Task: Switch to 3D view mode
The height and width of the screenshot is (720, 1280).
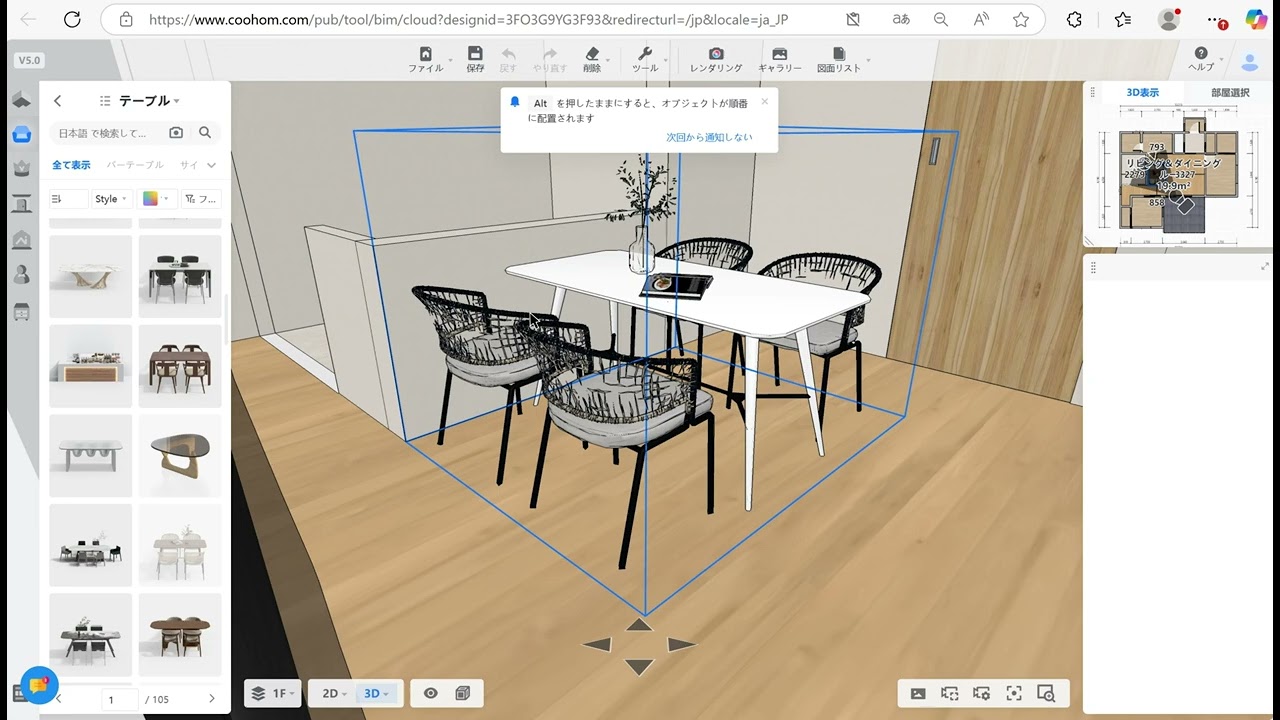Action: 376,694
